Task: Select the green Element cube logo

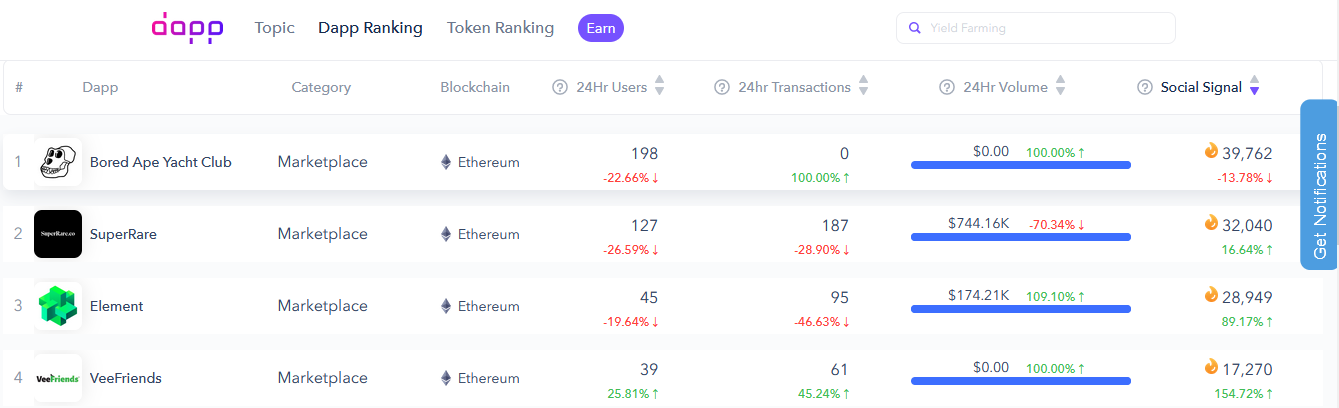Action: (x=58, y=306)
